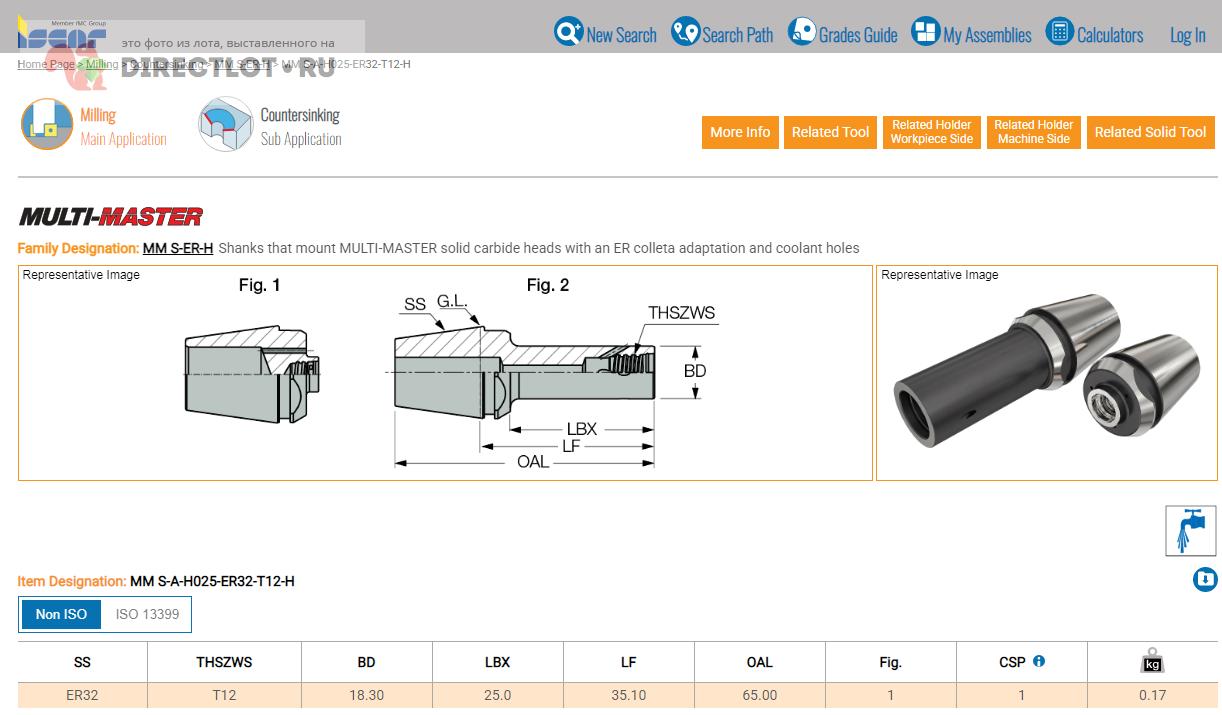
Task: Click the More Info button
Action: click(740, 132)
